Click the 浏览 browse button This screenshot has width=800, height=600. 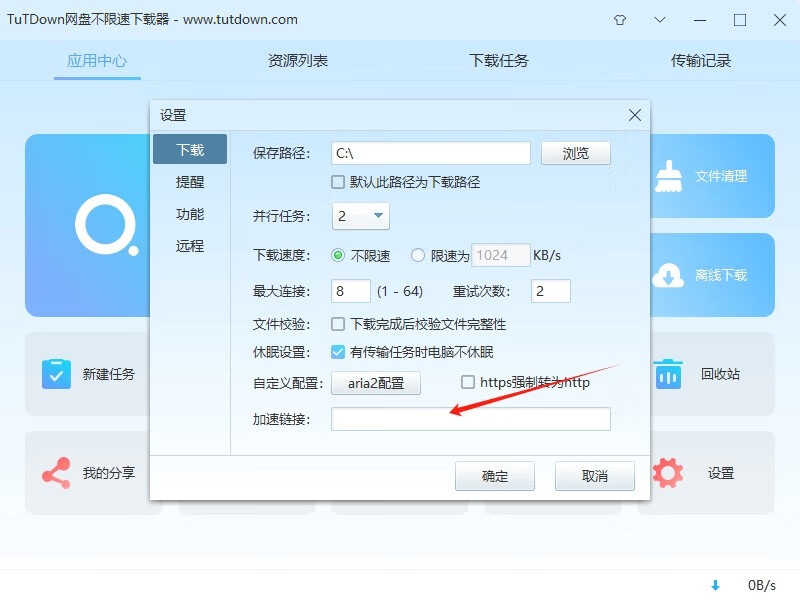click(x=576, y=153)
